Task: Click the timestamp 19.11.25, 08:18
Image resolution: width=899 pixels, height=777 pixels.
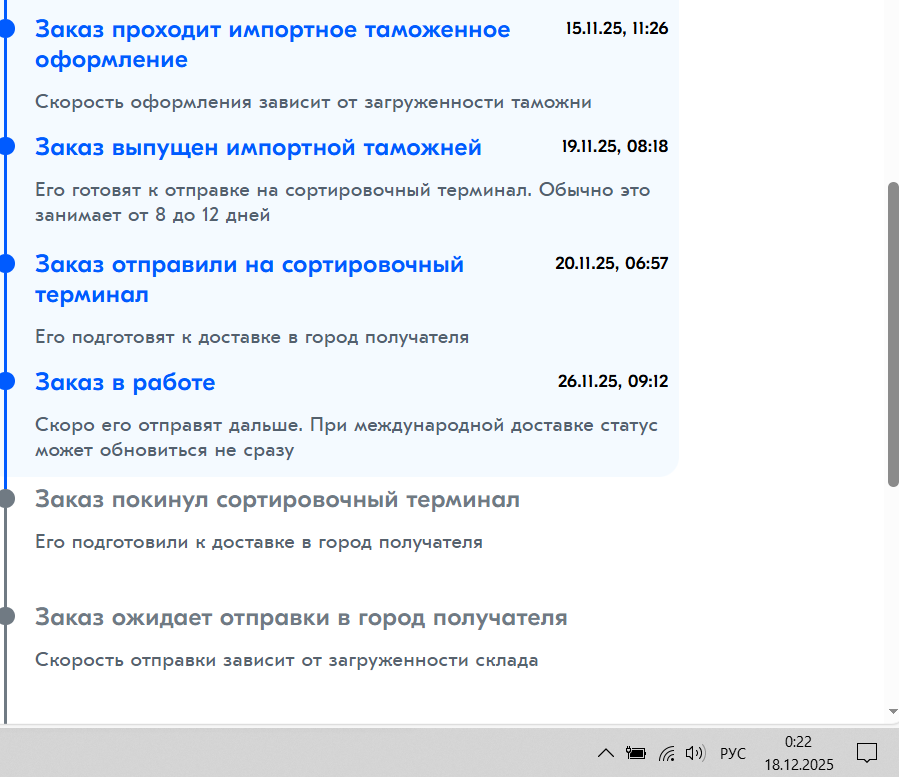Action: pyautogui.click(x=614, y=147)
